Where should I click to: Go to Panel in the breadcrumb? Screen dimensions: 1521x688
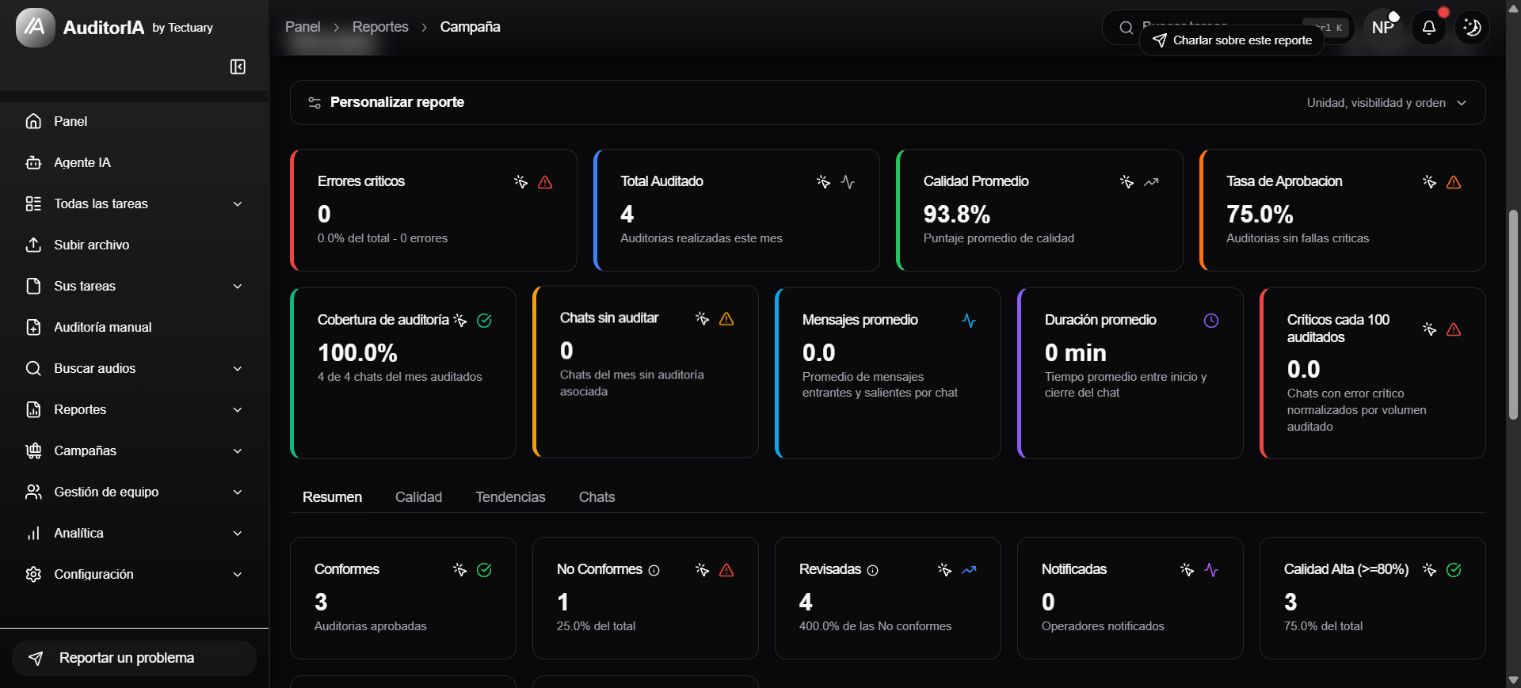point(302,27)
